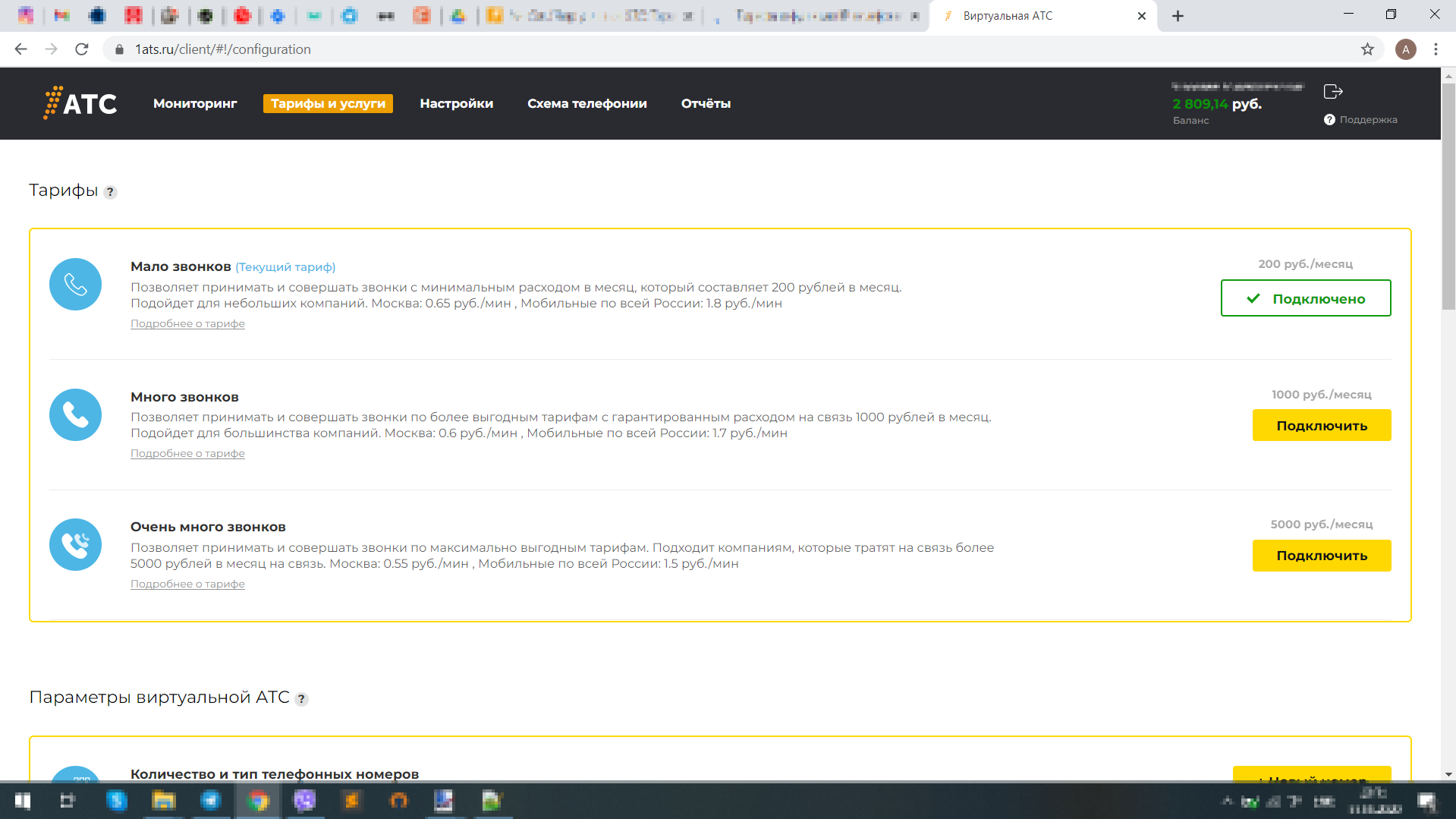Click the green Подключено button

[x=1305, y=298]
